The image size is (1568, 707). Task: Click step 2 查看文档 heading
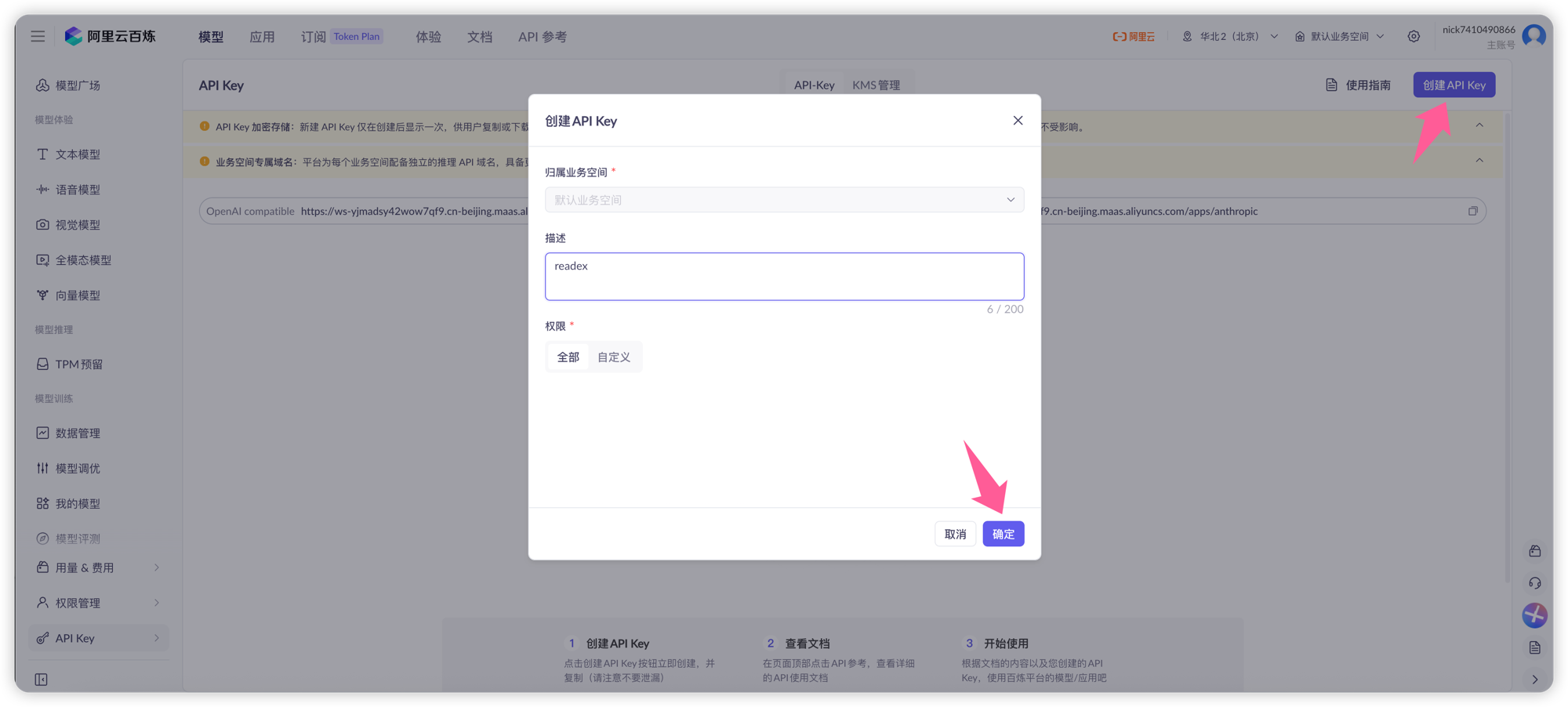point(808,644)
